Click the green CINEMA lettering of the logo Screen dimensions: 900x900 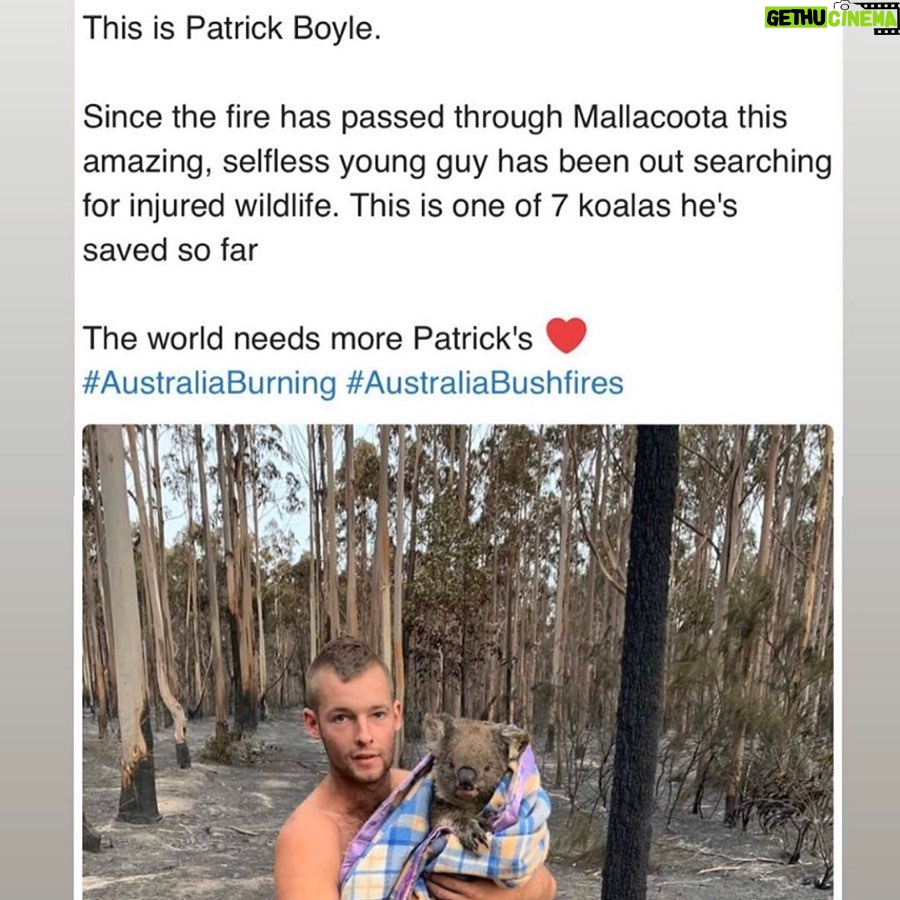pos(862,19)
